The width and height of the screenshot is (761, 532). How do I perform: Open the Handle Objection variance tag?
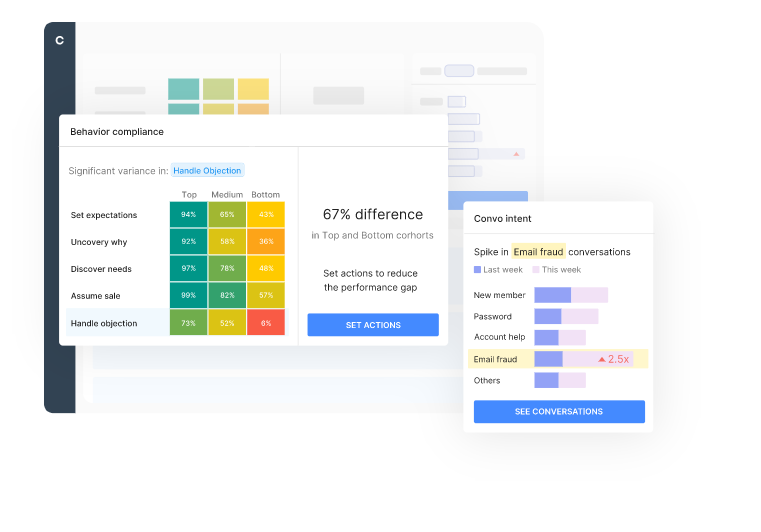[207, 170]
